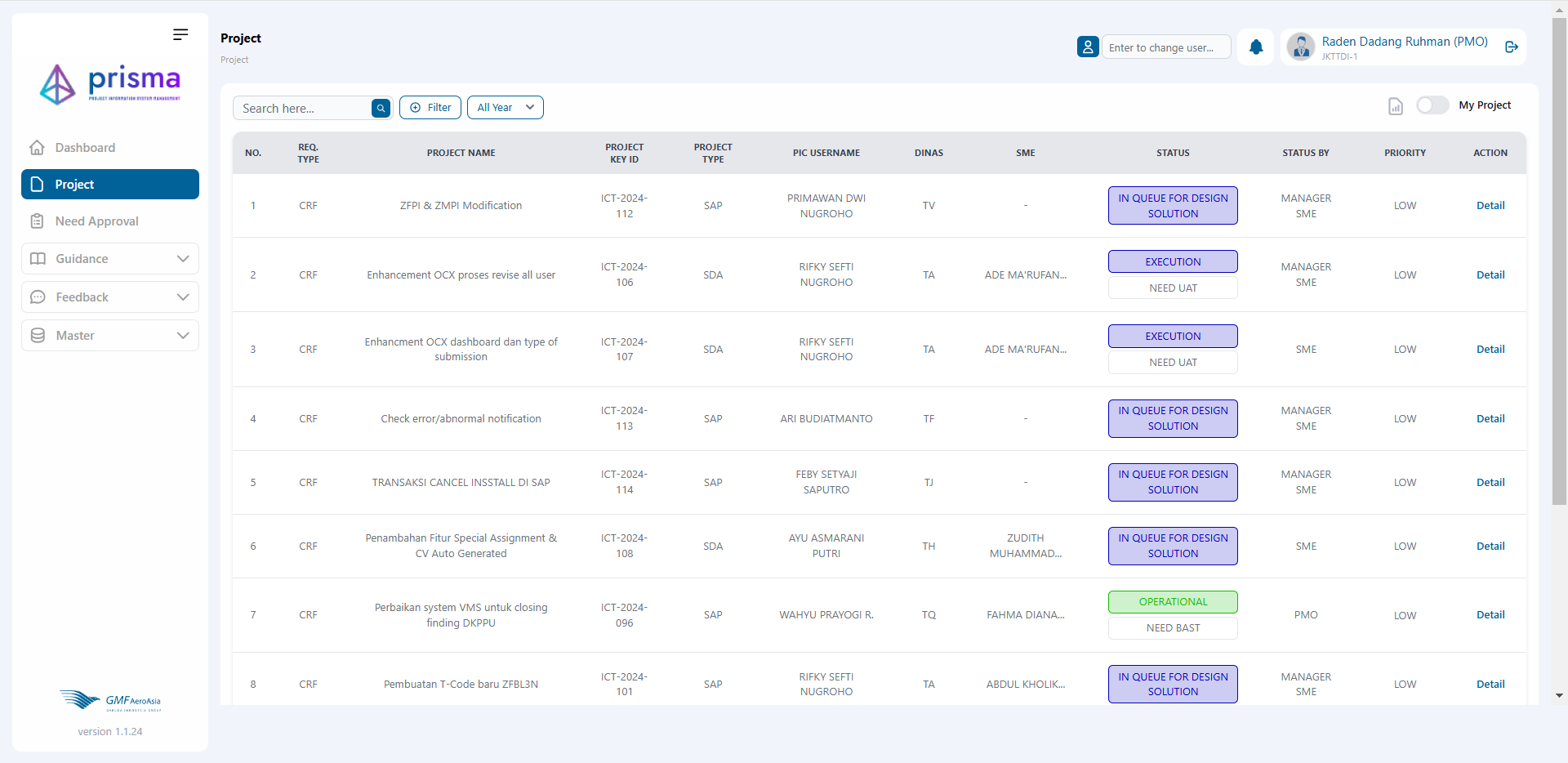Open the Dashboard menu item
This screenshot has width=1568, height=763.
point(110,148)
